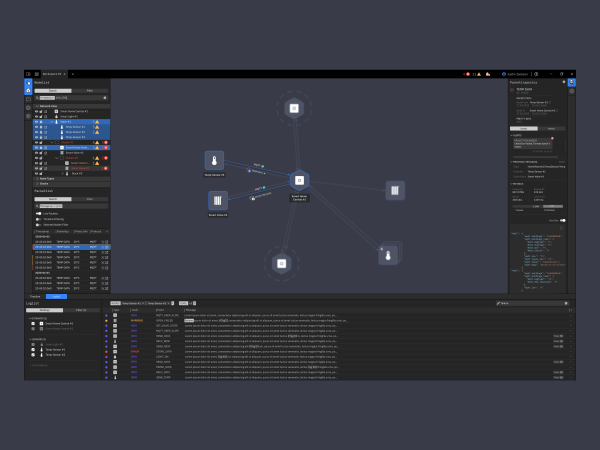Collapse the Cluster #1 tree node
The width and height of the screenshot is (600, 450).
point(52,142)
